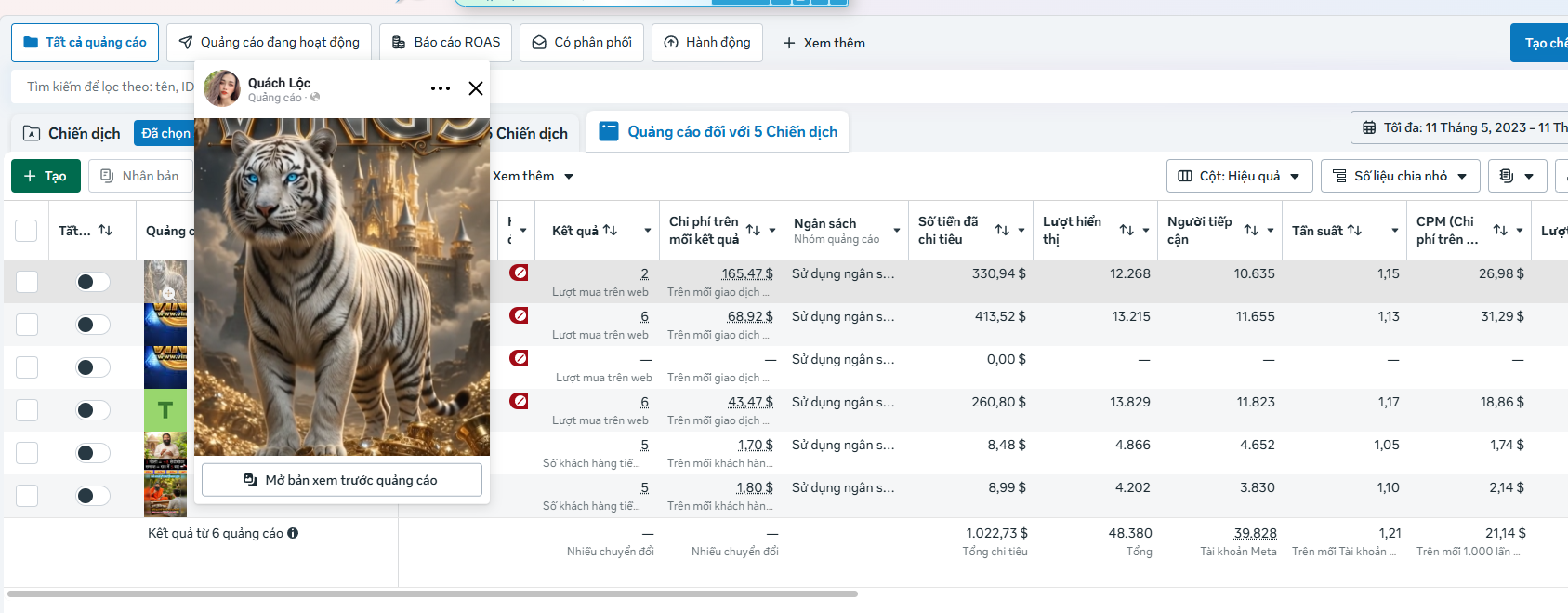The width and height of the screenshot is (1568, 613).
Task: Click the 165,47 $ cost per result link
Action: click(x=747, y=273)
